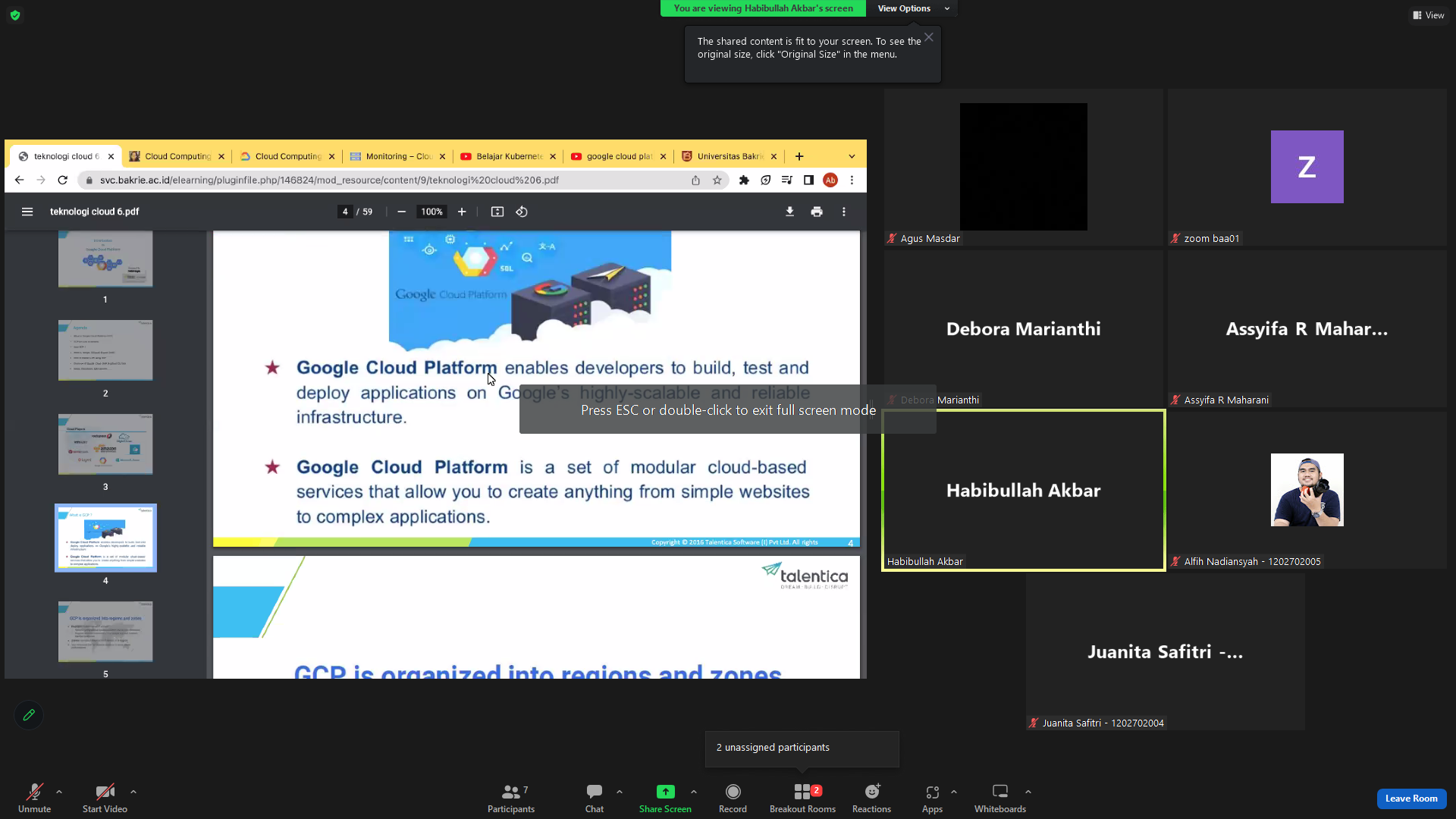Image resolution: width=1456 pixels, height=819 pixels.
Task: Open the tab search dropdown arrow
Action: click(852, 156)
